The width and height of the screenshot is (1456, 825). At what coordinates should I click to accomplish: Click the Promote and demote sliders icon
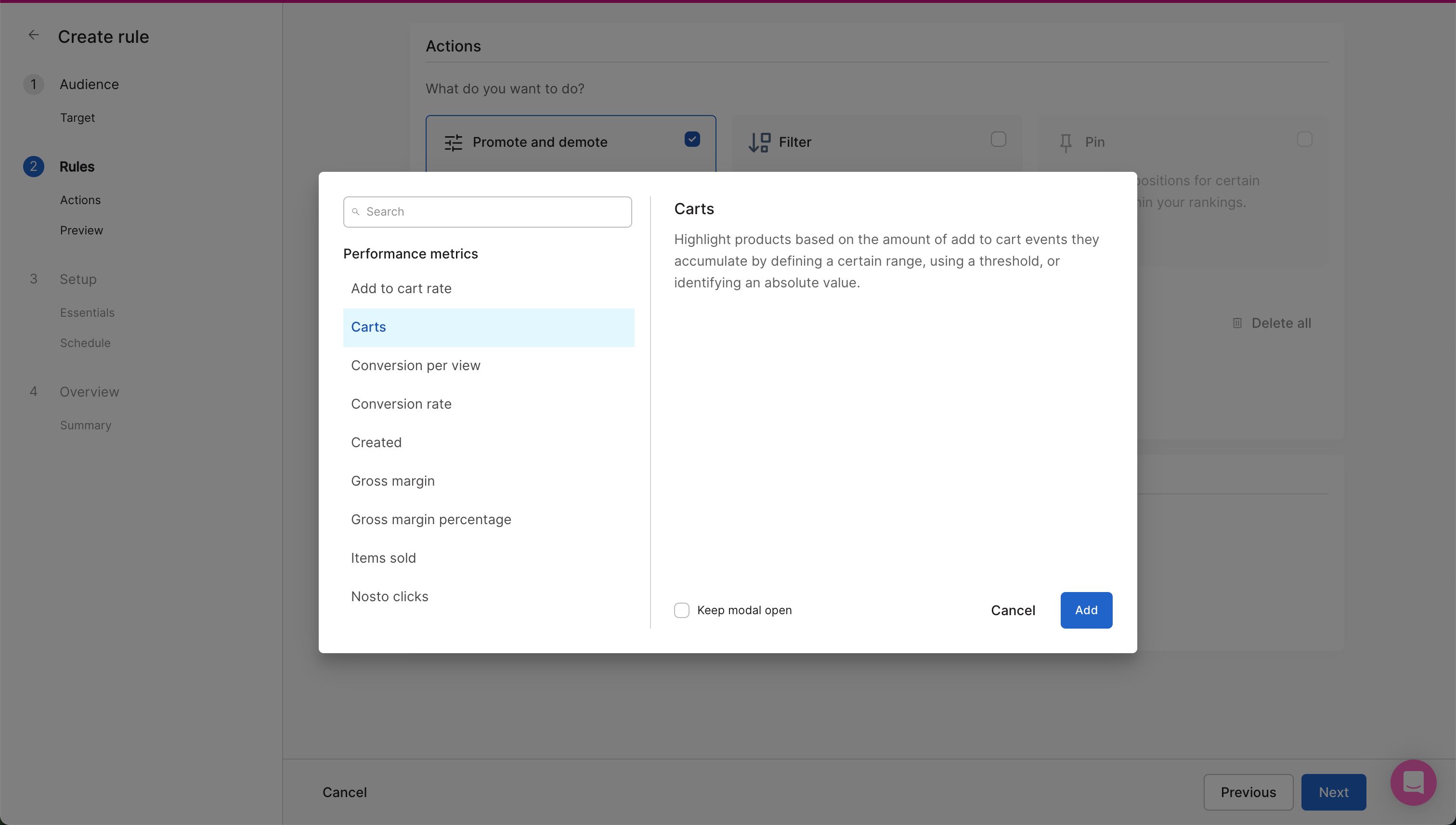454,142
